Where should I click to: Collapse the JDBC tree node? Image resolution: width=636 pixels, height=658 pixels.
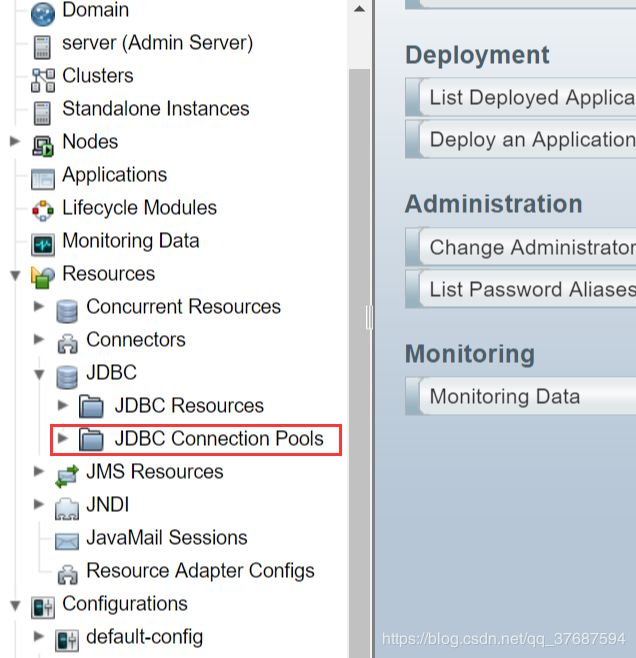coord(39,374)
